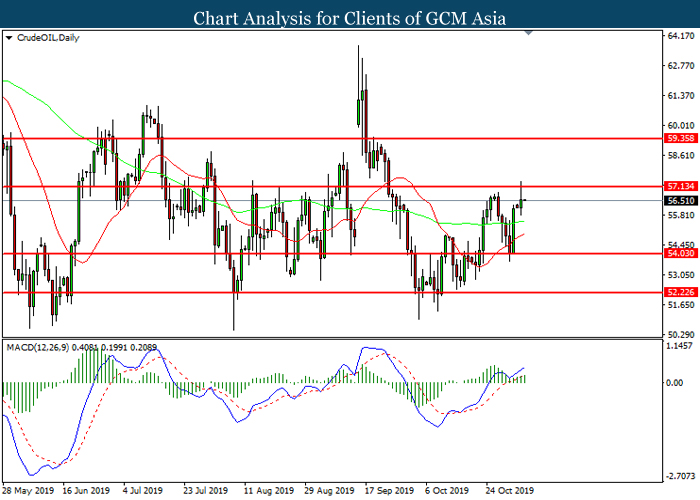The width and height of the screenshot is (700, 500).
Task: Select the 54.030 support price label
Action: 681,254
